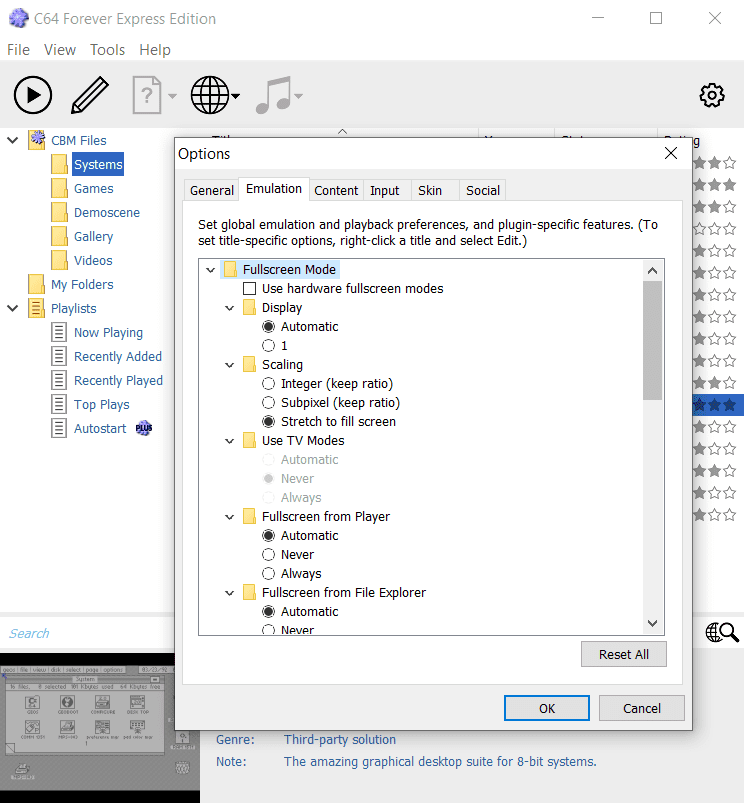Collapse the Scaling node
This screenshot has width=744, height=803.
[x=229, y=365]
